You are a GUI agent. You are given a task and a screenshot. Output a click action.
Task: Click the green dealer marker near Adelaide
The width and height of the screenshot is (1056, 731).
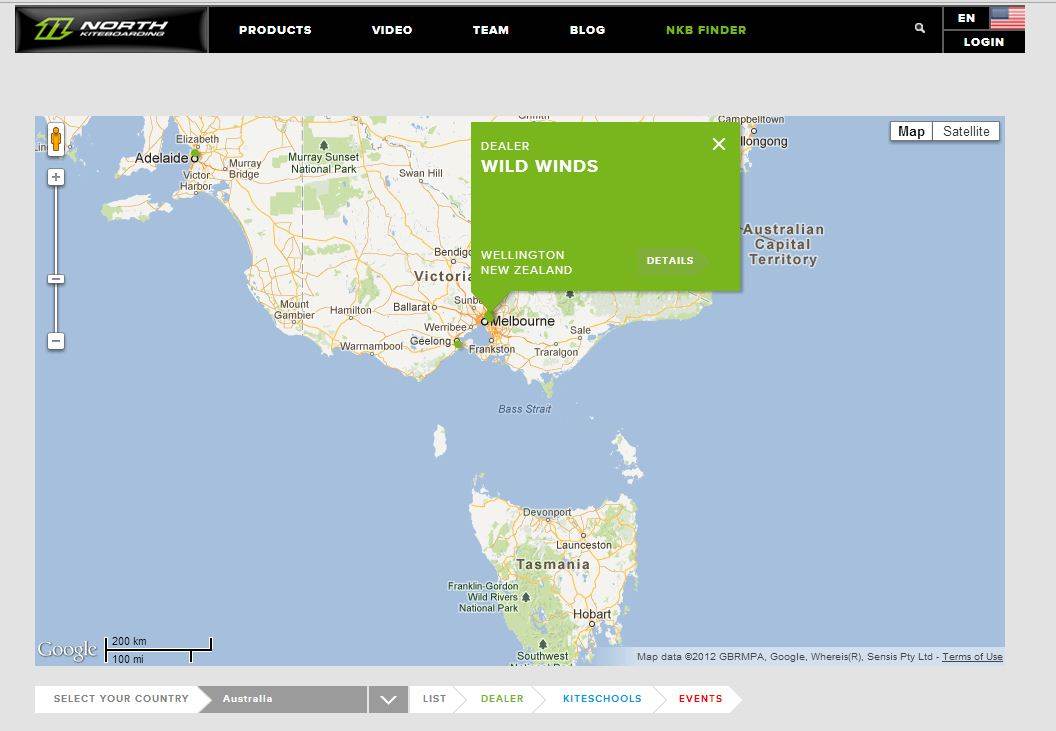197,154
